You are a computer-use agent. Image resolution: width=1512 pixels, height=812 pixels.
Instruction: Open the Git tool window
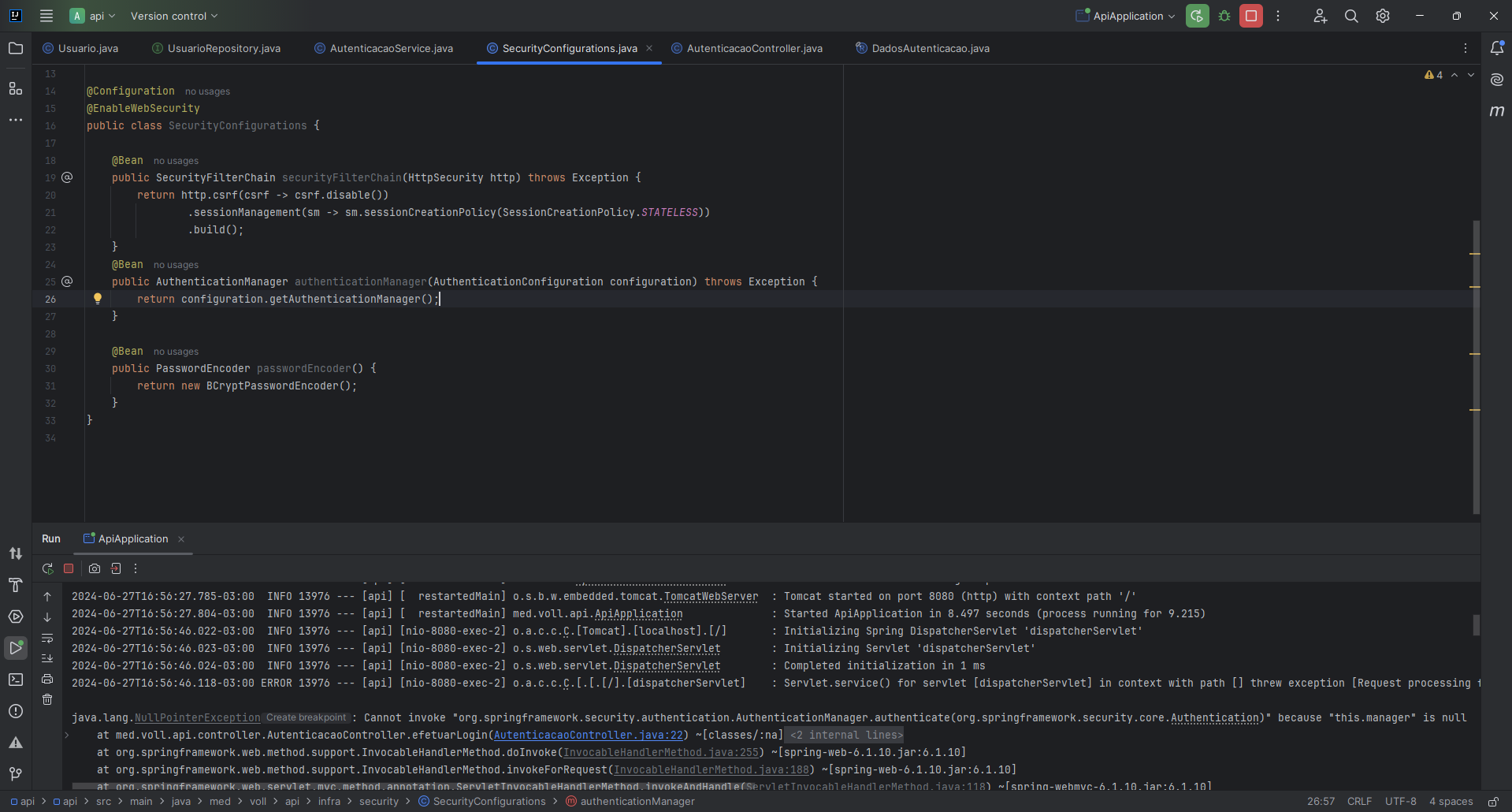click(x=16, y=774)
